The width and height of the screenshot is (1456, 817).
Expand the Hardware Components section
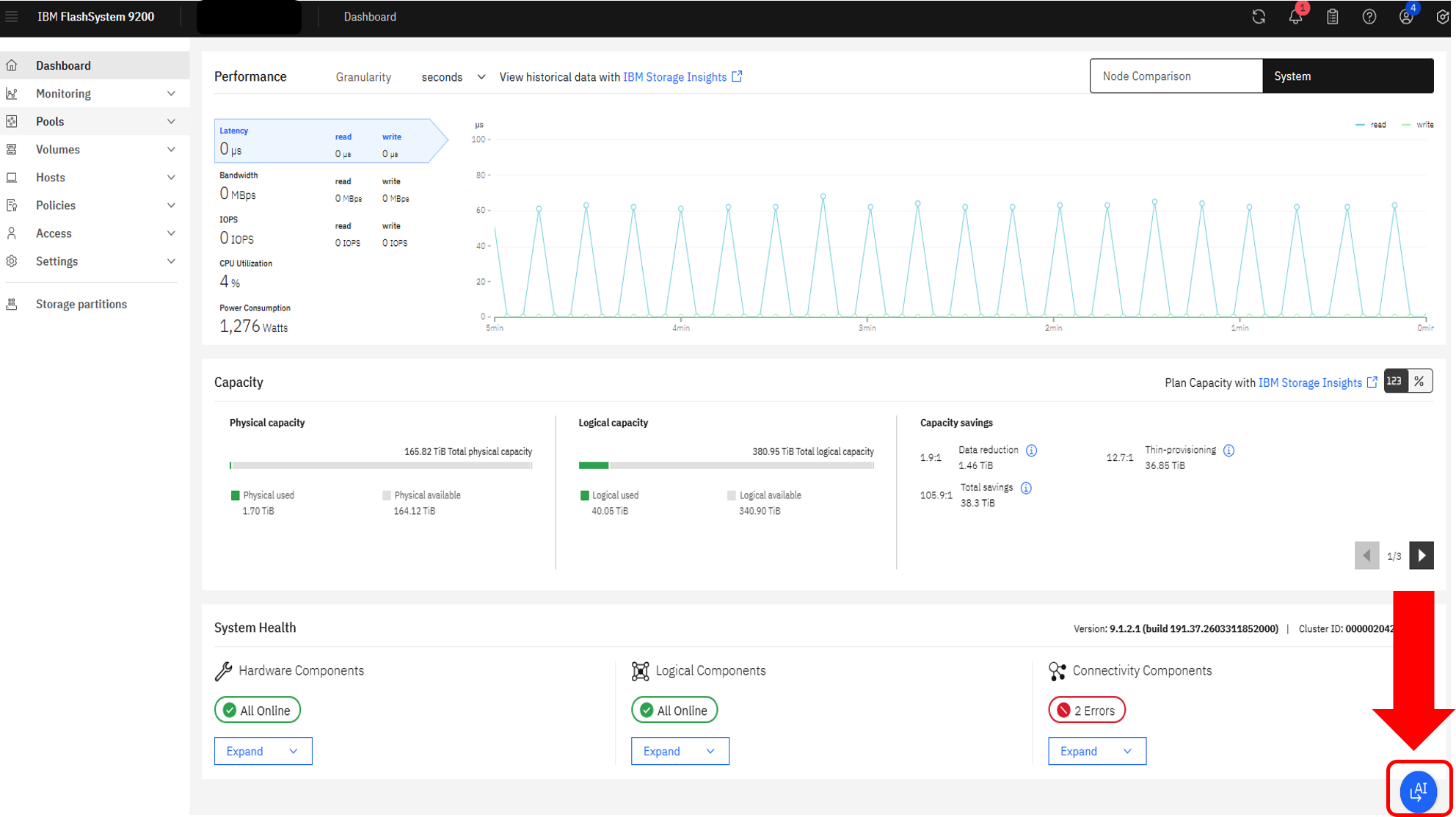click(263, 751)
